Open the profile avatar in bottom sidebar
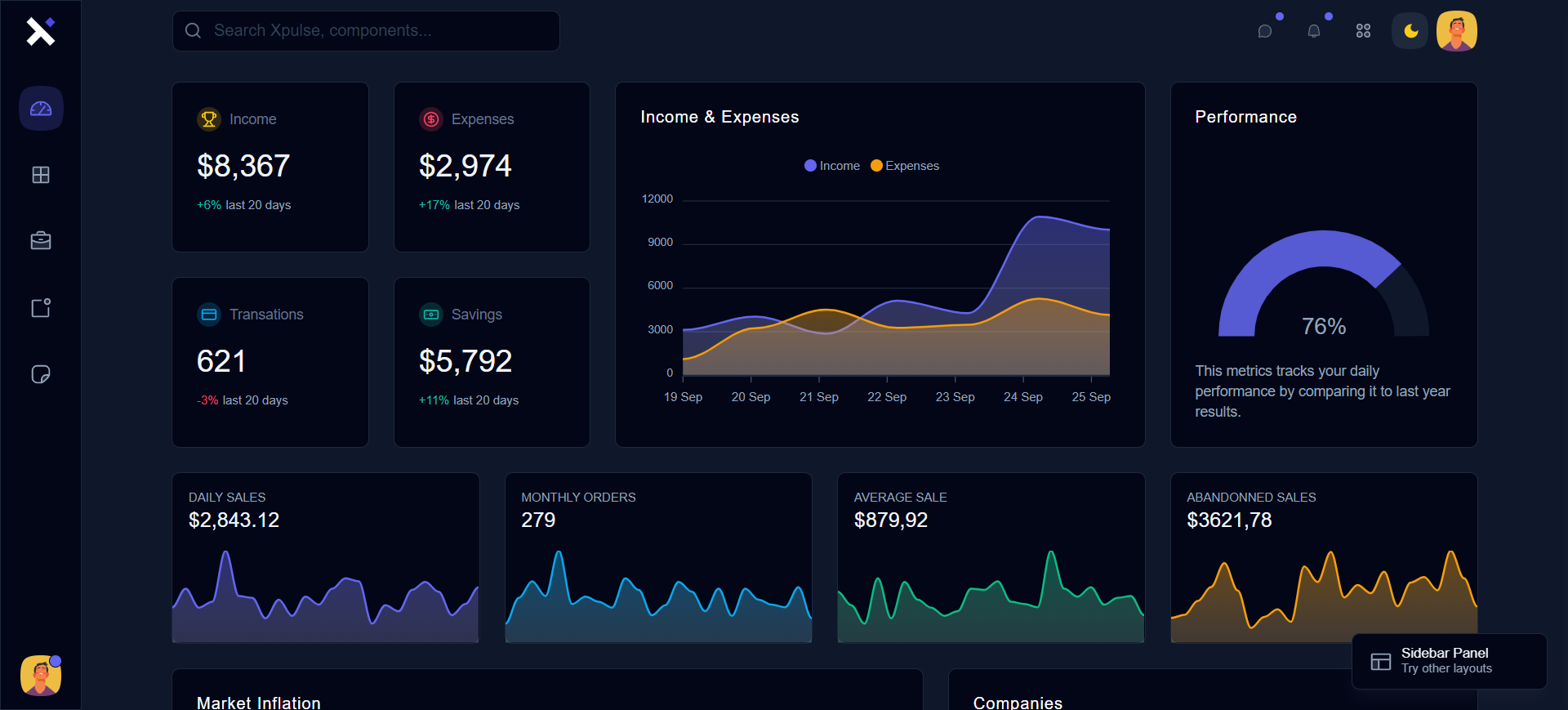Screen dimensions: 1568x710 click(x=41, y=676)
